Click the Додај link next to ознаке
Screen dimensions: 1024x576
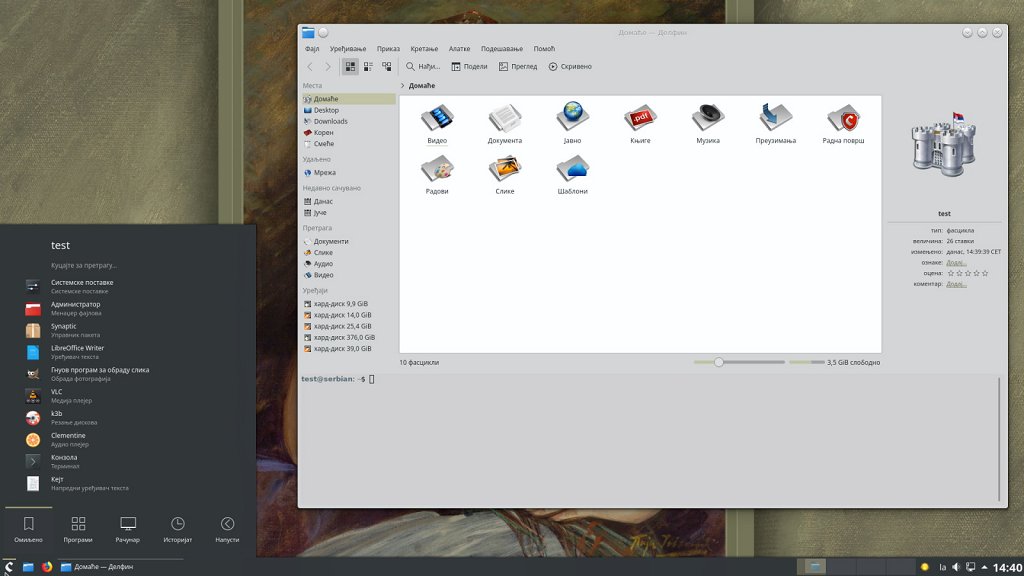point(956,262)
